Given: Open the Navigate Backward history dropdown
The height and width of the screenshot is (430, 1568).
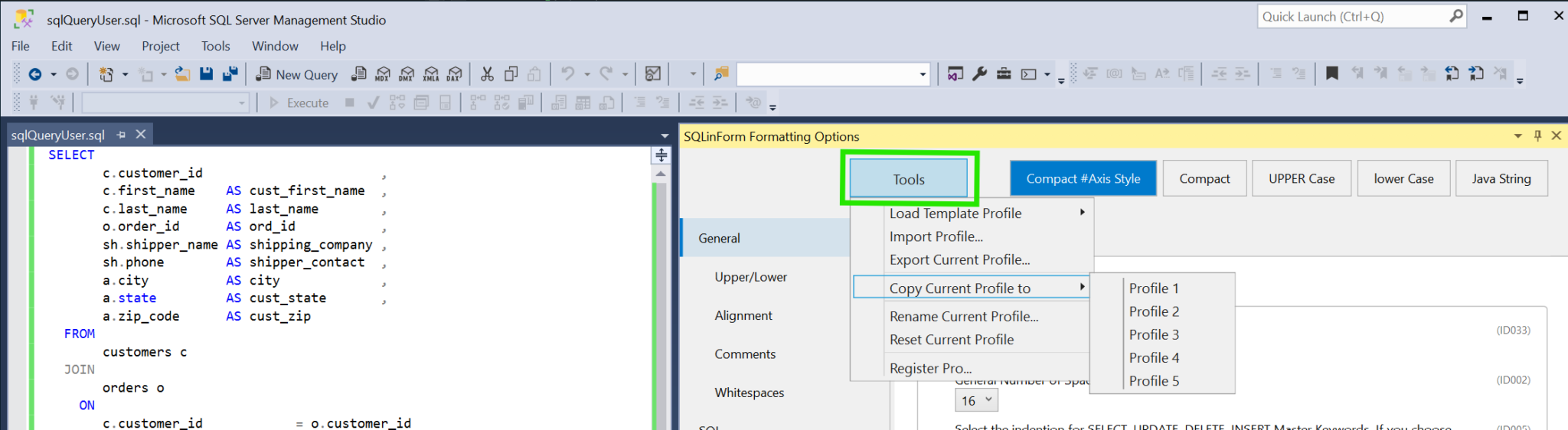Looking at the screenshot, I should click(x=54, y=74).
